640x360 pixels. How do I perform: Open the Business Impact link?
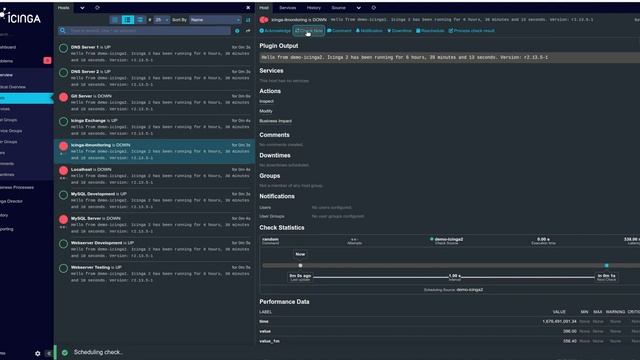coord(276,121)
